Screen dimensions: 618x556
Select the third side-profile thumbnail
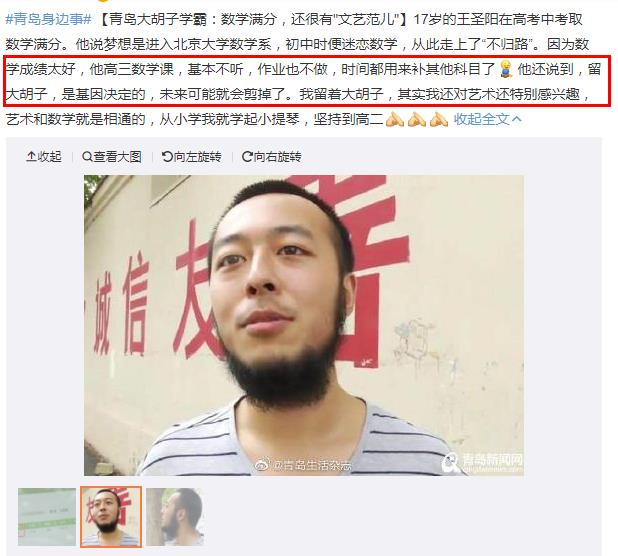[175, 517]
